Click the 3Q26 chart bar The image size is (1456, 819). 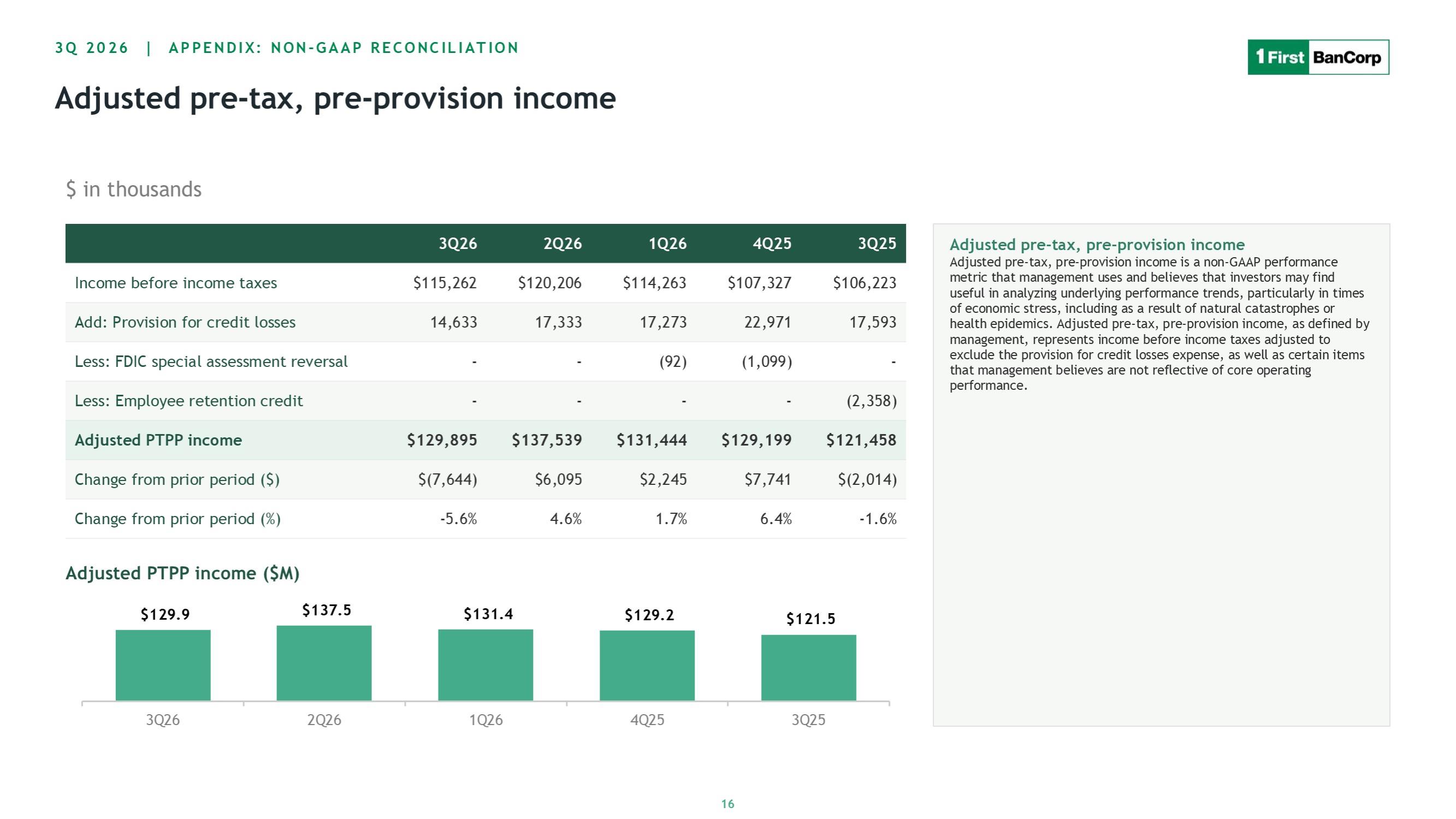click(163, 665)
